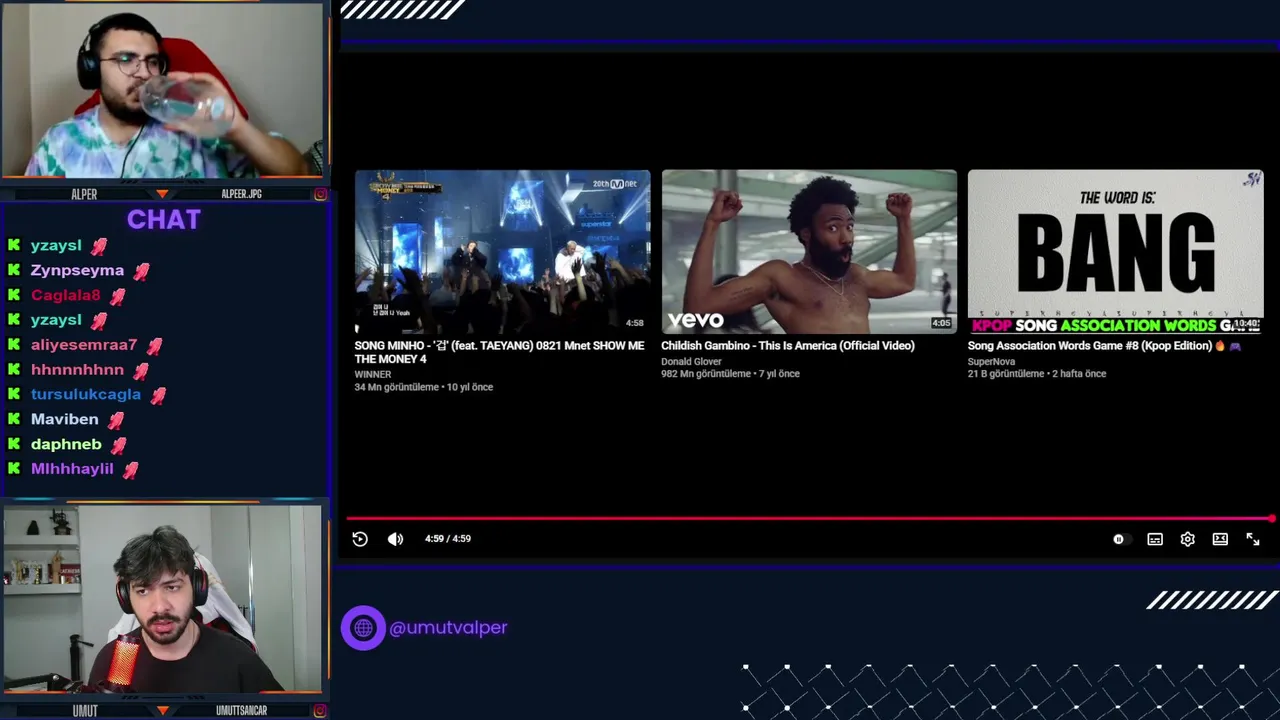
Task: Open SONG MINHO Show Me The Money thumbnail
Action: [x=502, y=251]
